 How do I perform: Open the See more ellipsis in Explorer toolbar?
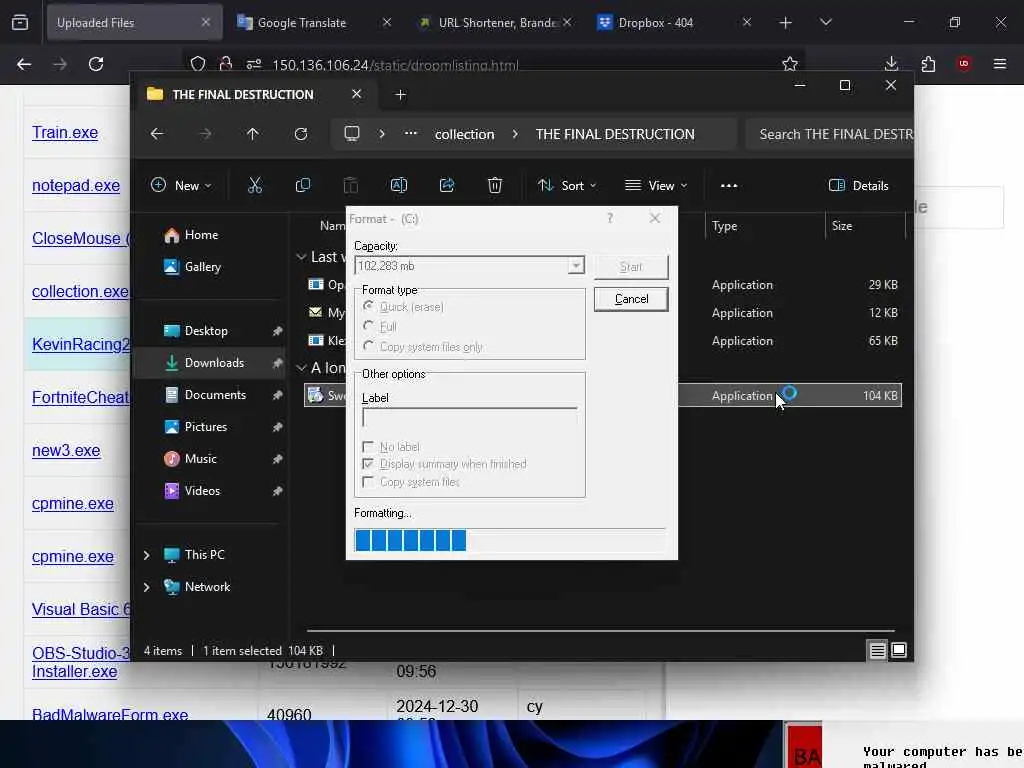pos(729,185)
